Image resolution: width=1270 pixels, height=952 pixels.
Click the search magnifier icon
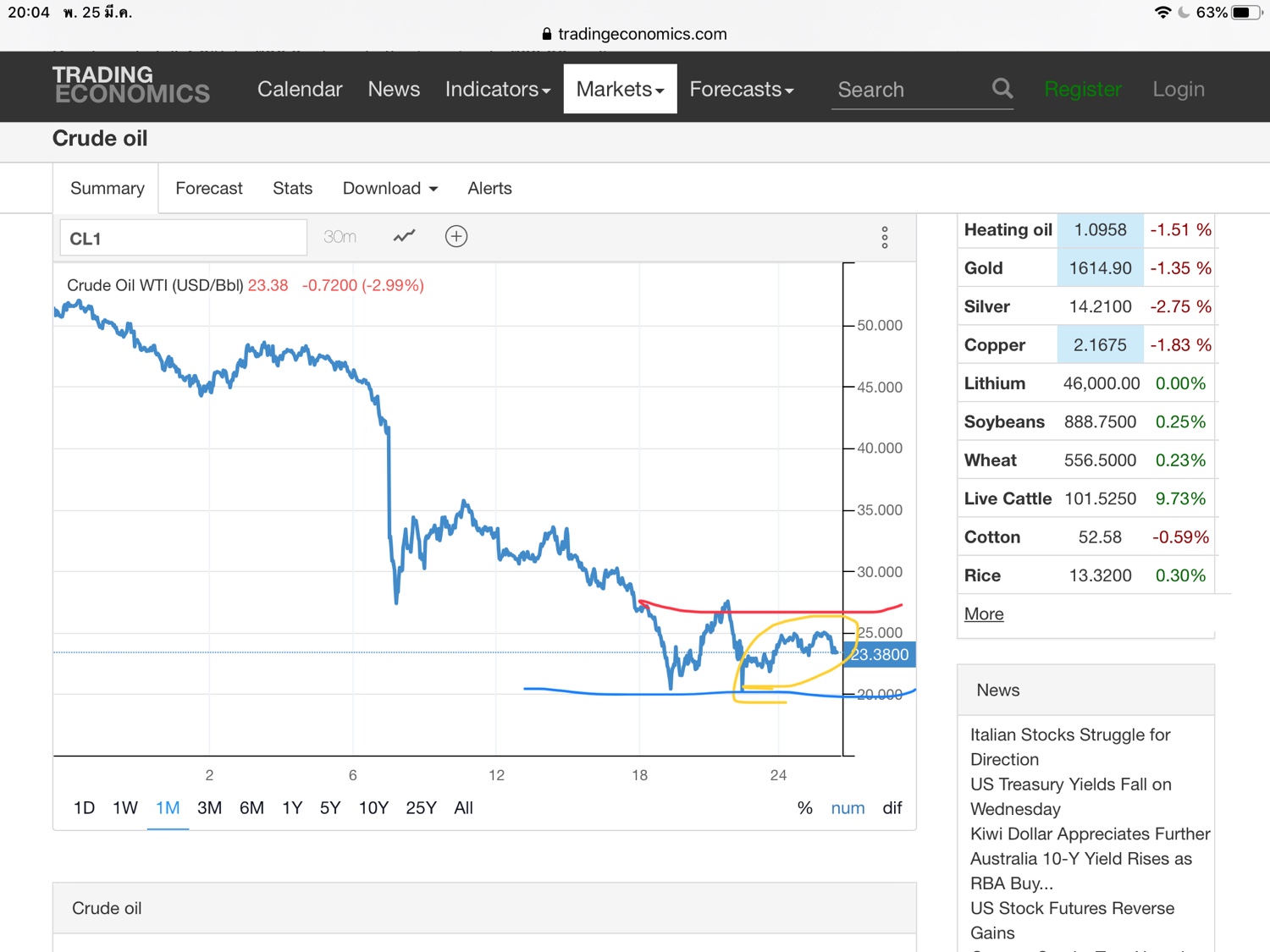tap(1002, 88)
